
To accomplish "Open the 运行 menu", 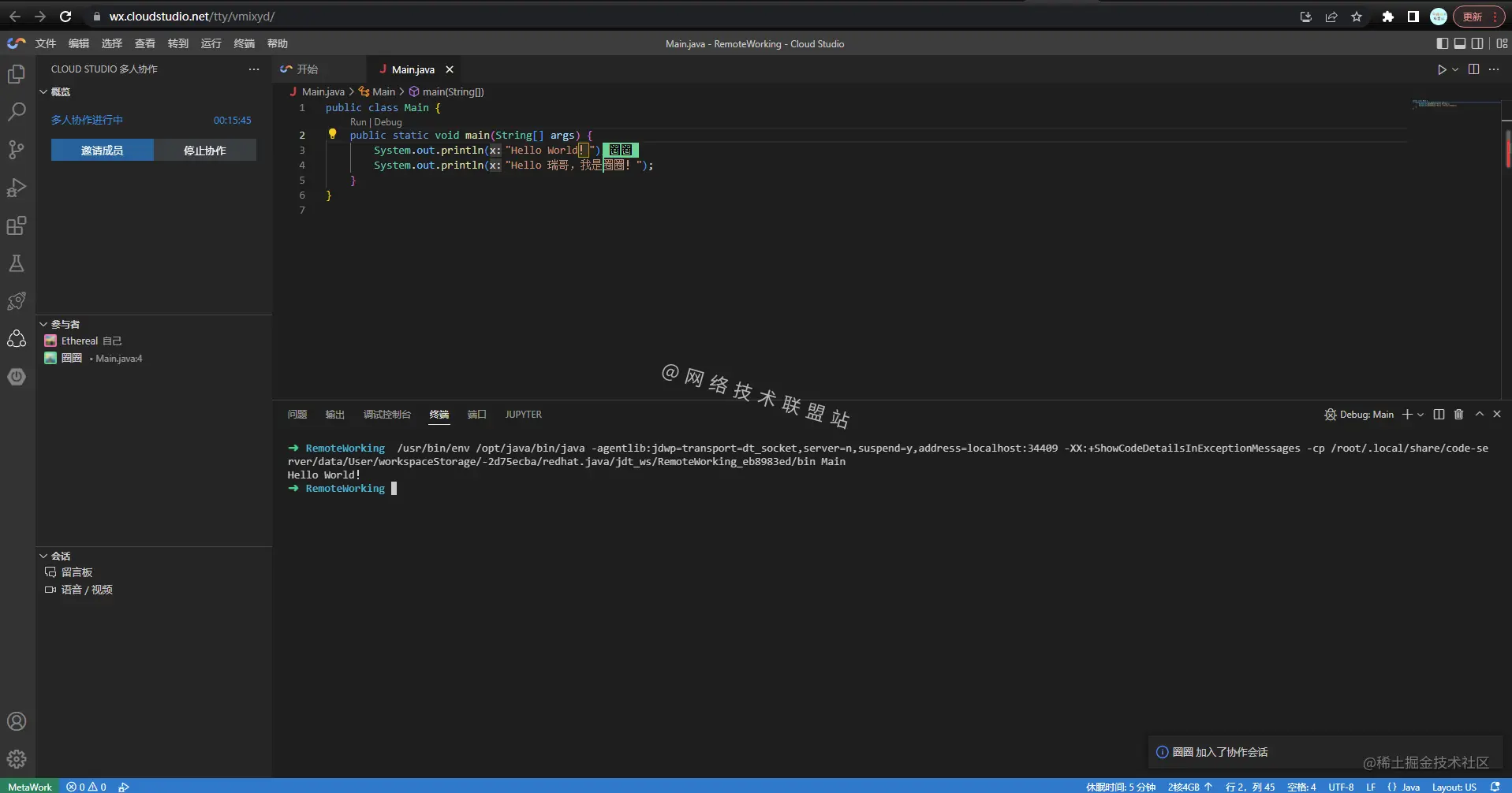I will [x=211, y=43].
